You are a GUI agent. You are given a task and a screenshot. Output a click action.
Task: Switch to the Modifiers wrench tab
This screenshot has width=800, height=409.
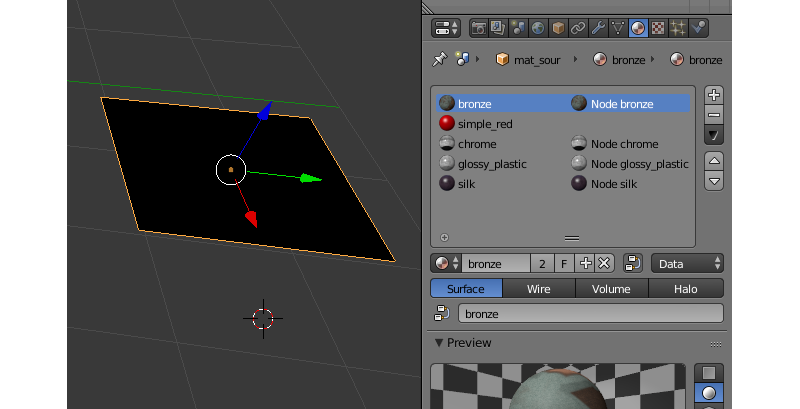(x=597, y=28)
